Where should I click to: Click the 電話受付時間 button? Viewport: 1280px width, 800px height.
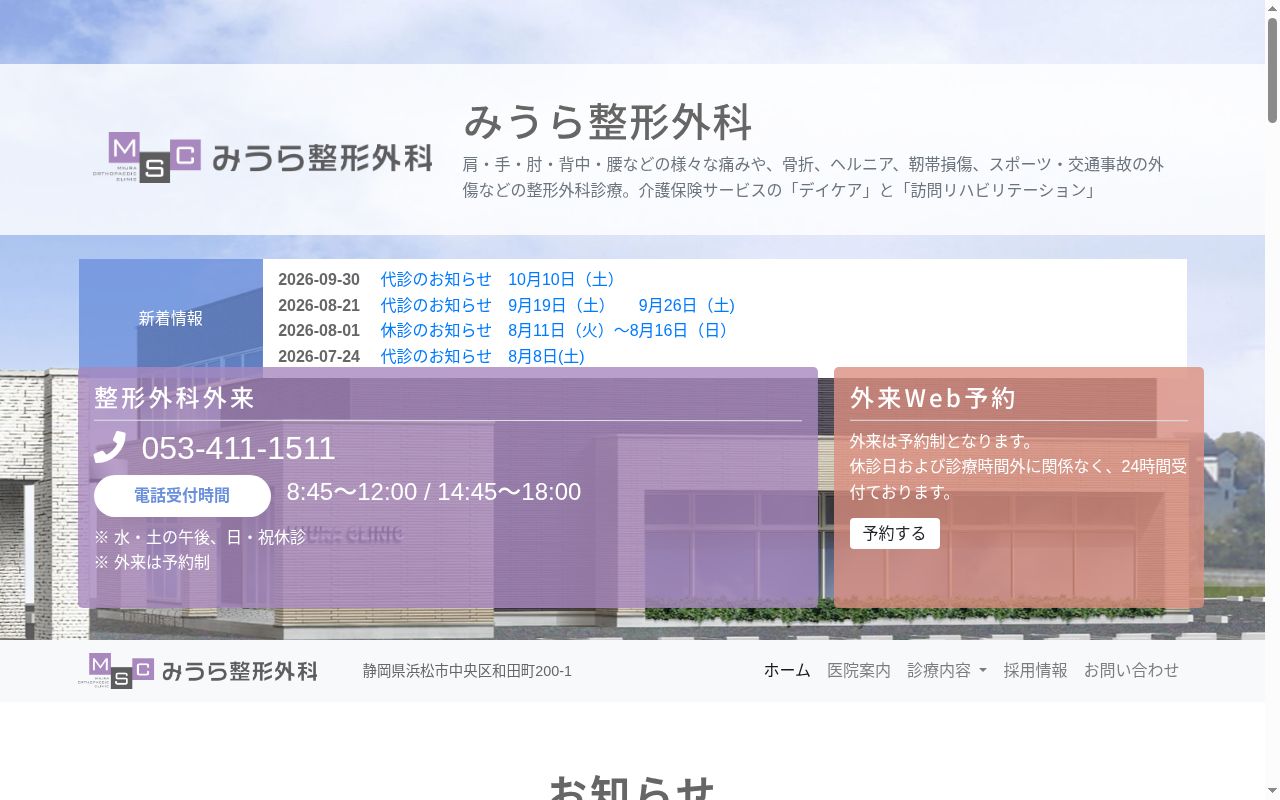[x=182, y=496]
